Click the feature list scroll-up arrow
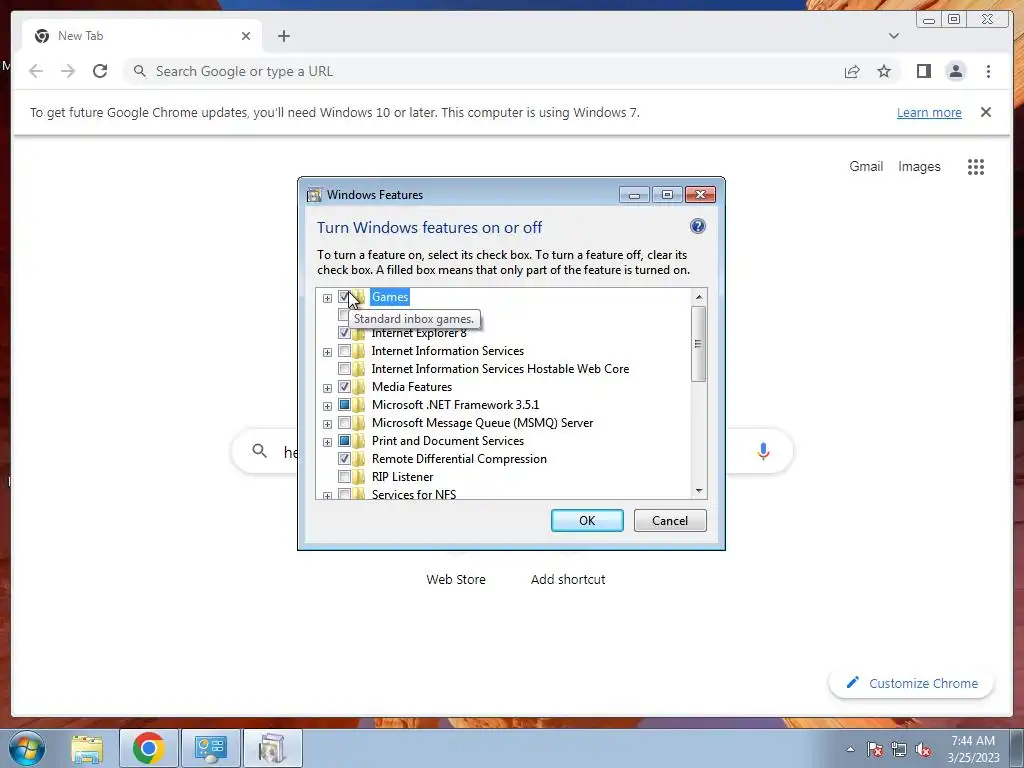 pos(699,297)
